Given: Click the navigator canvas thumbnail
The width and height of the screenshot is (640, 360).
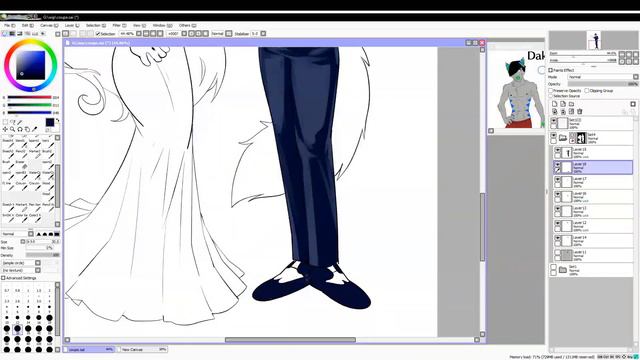Looking at the screenshot, I should pyautogui.click(x=595, y=40).
